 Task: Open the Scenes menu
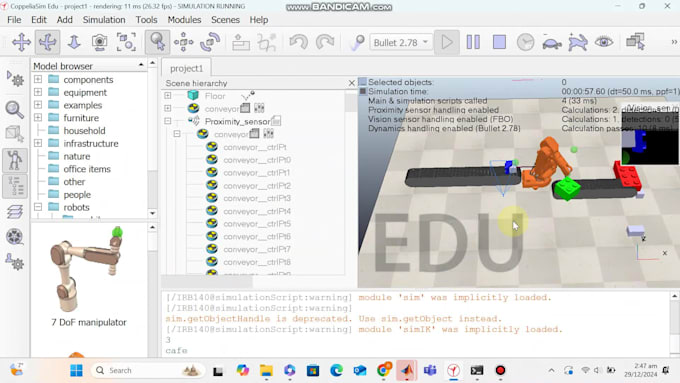click(226, 20)
